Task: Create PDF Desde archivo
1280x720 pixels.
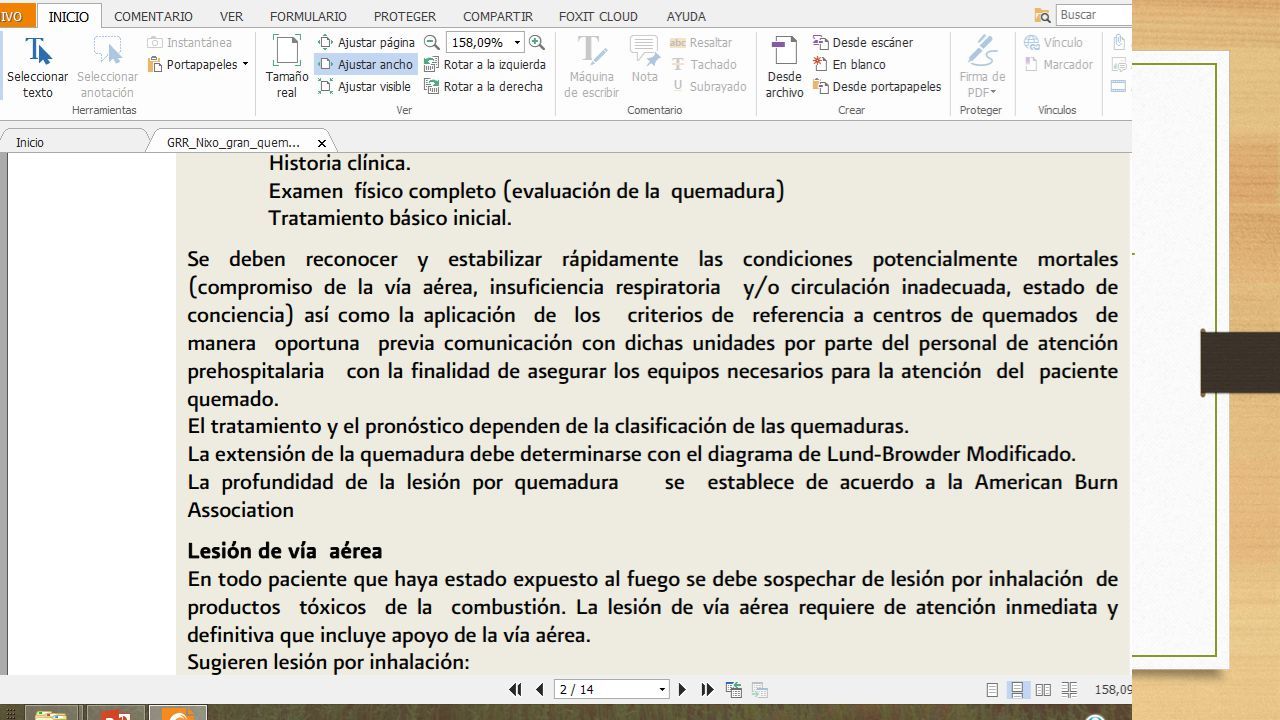Action: tap(785, 67)
